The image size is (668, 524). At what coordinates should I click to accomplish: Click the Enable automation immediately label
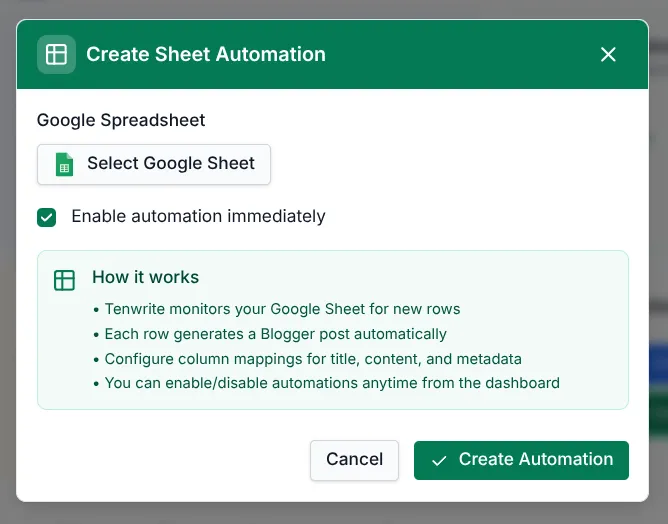click(198, 216)
